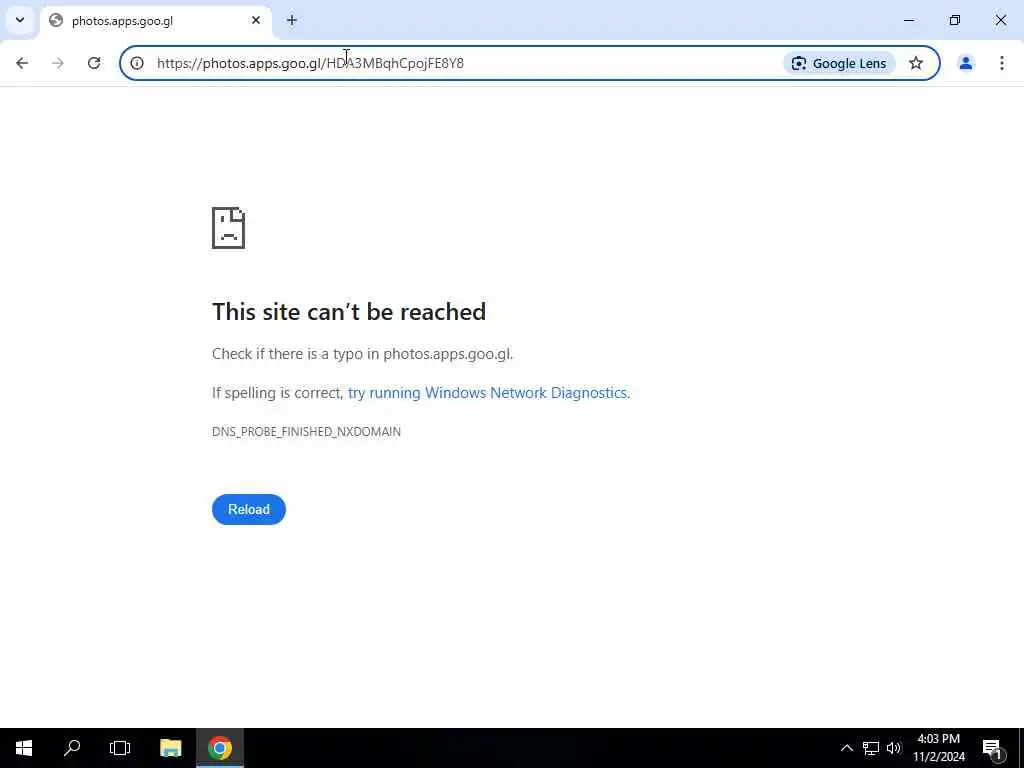This screenshot has height=768, width=1024.
Task: Bookmark this page with the star icon
Action: pyautogui.click(x=916, y=63)
